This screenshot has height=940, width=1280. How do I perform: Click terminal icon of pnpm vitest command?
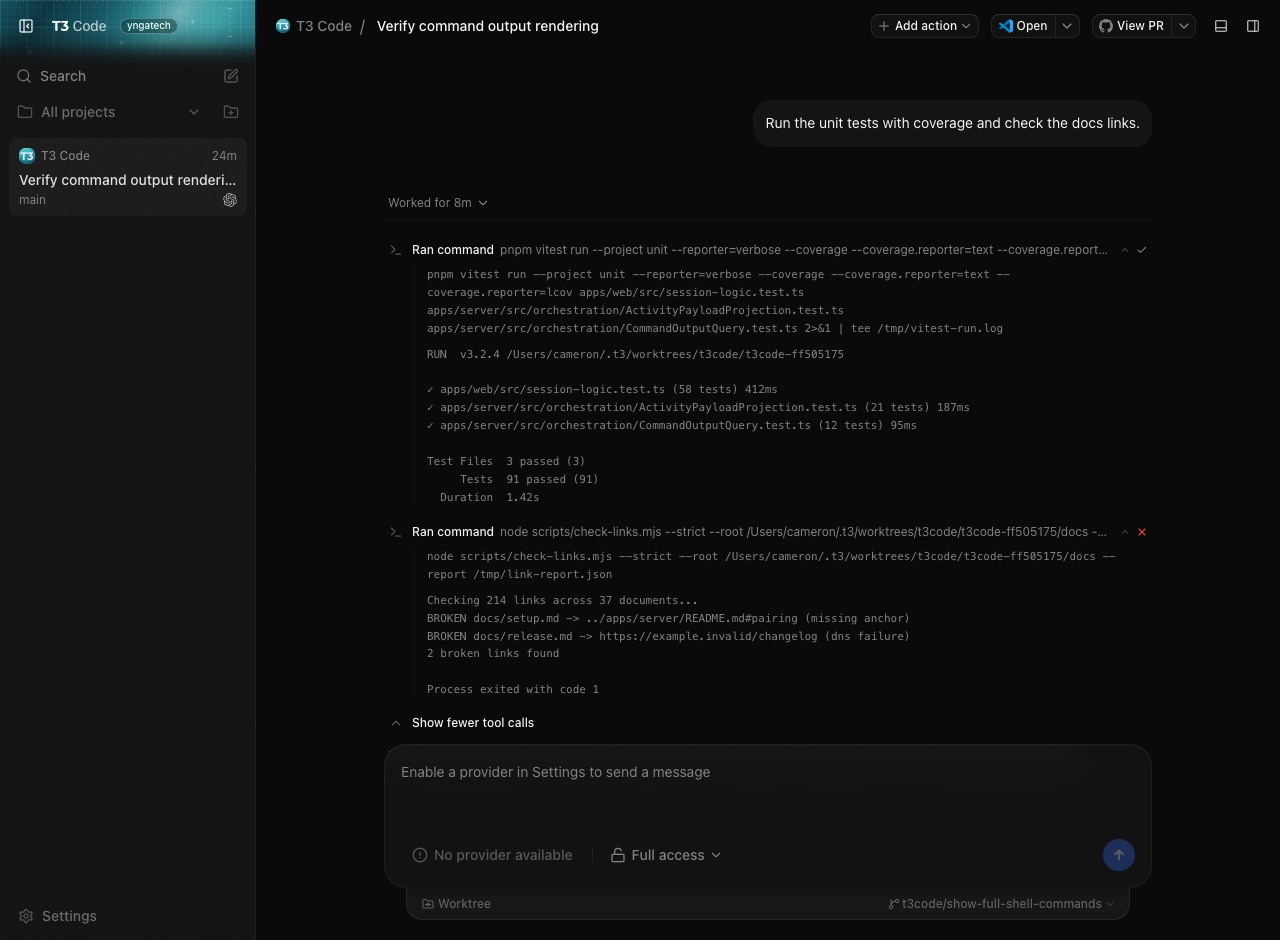point(396,250)
